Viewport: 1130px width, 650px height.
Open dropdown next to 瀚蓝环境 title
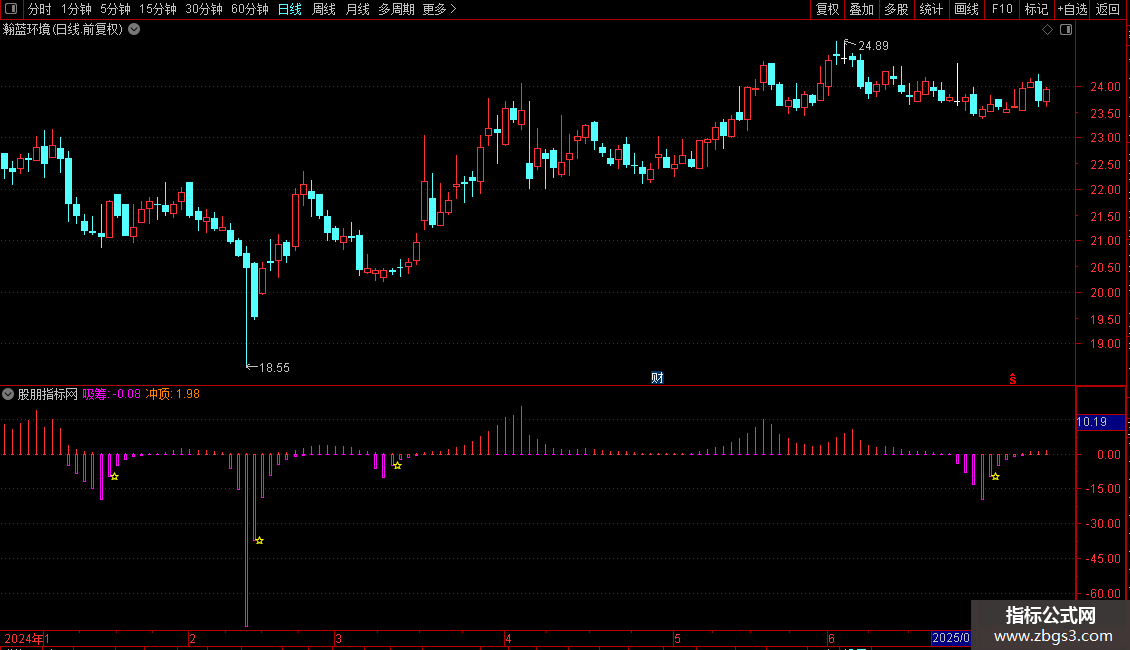[x=134, y=30]
